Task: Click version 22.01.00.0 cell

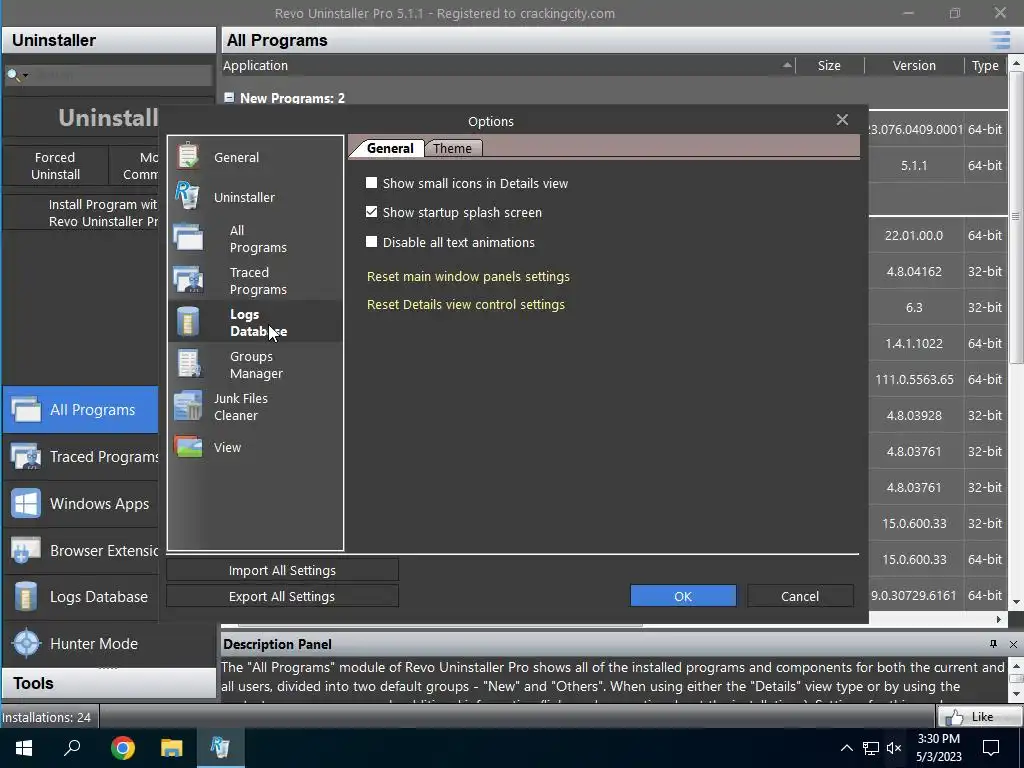Action: [x=914, y=236]
